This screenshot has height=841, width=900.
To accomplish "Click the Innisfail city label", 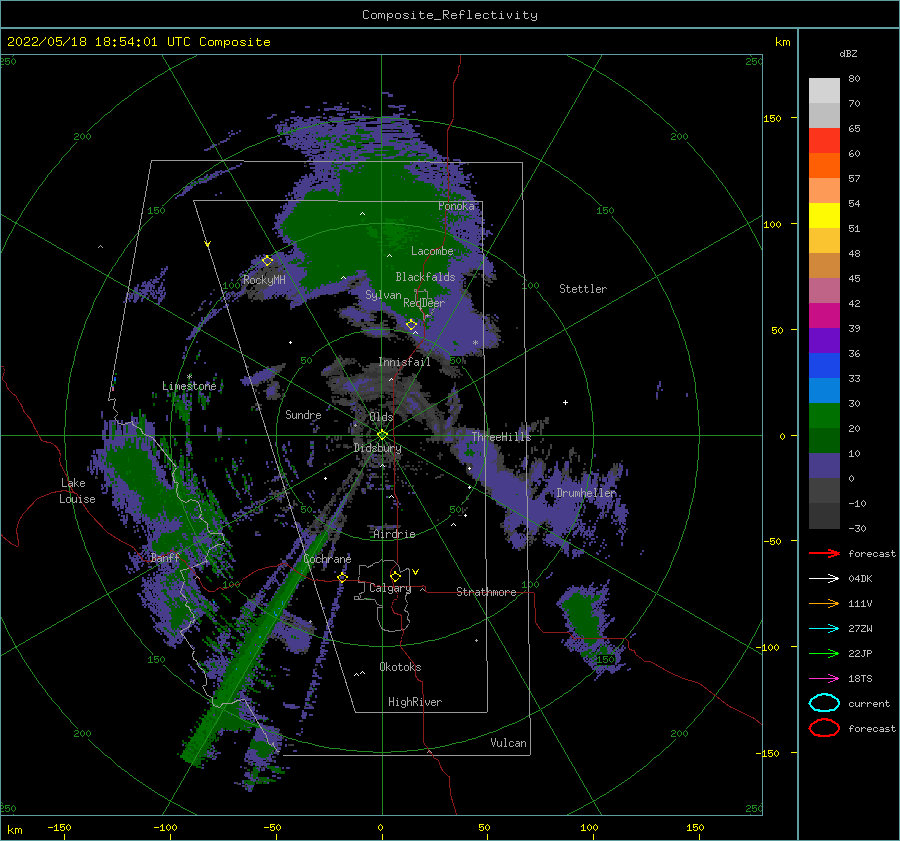I will (x=404, y=362).
